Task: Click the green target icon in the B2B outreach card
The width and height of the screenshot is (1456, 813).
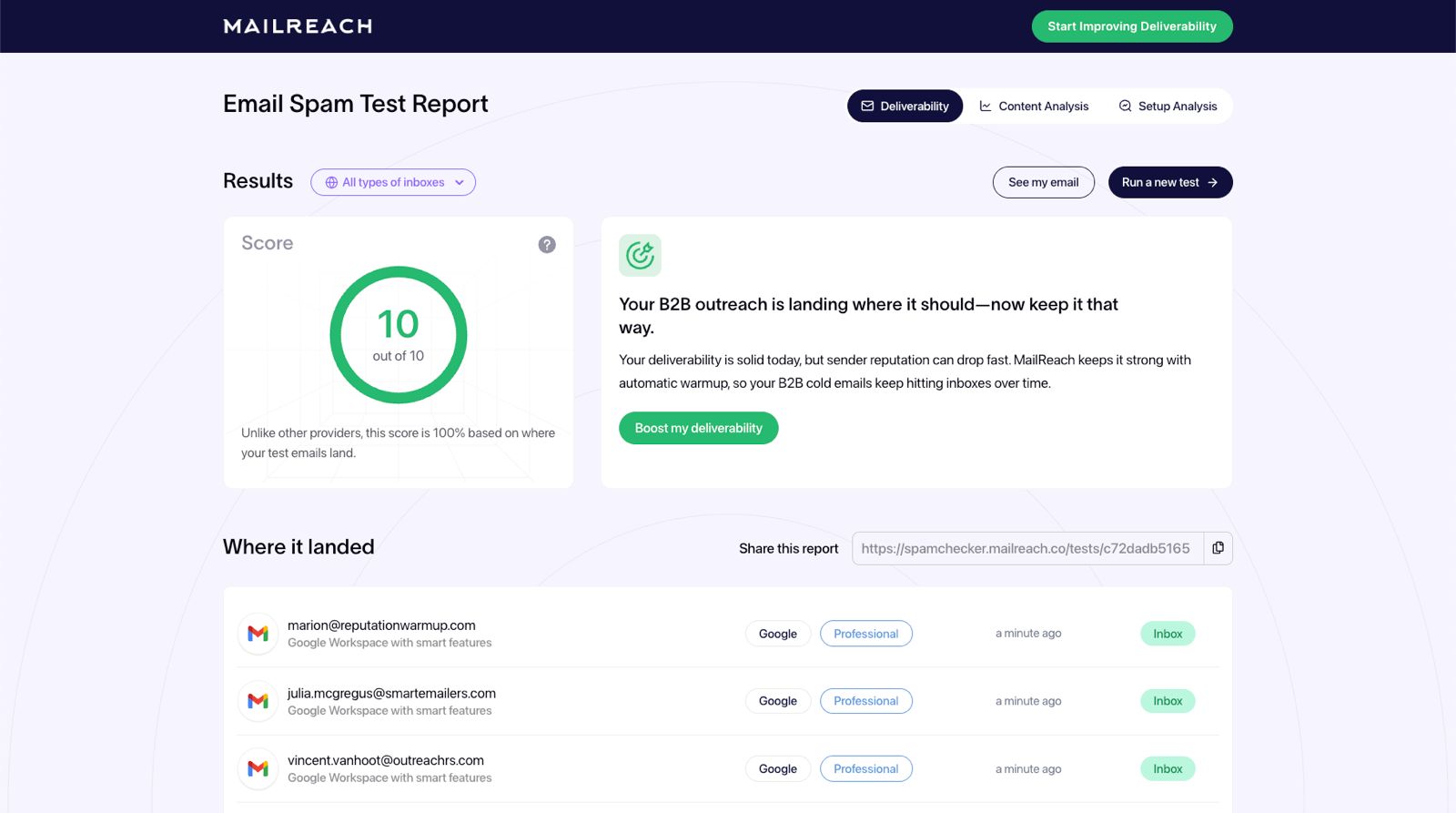Action: tap(640, 255)
